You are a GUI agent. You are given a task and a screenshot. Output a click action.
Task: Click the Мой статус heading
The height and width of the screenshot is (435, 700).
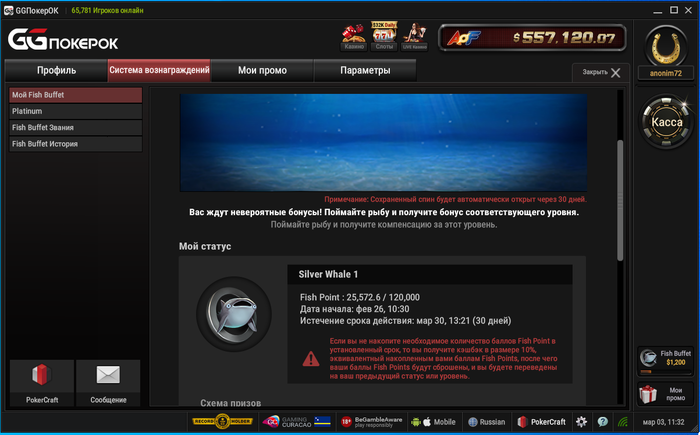[205, 246]
